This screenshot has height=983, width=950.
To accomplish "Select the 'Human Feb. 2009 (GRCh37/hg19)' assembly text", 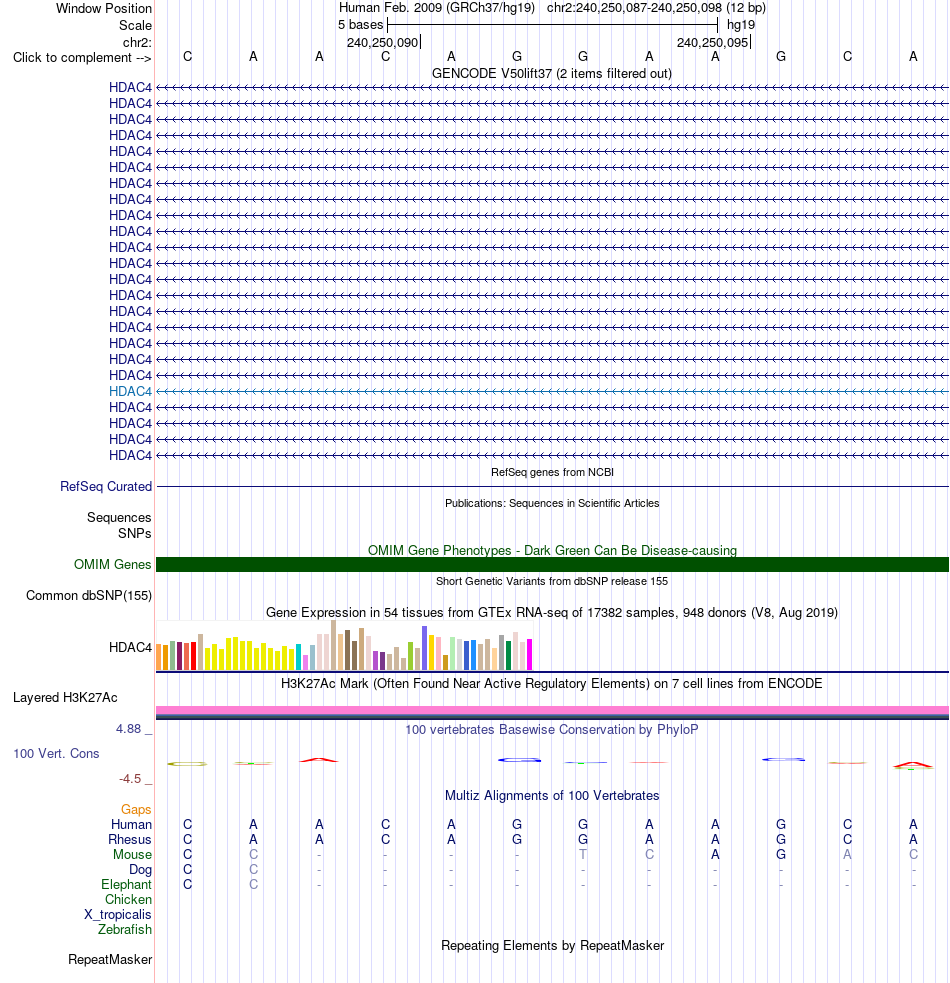I will (x=436, y=8).
